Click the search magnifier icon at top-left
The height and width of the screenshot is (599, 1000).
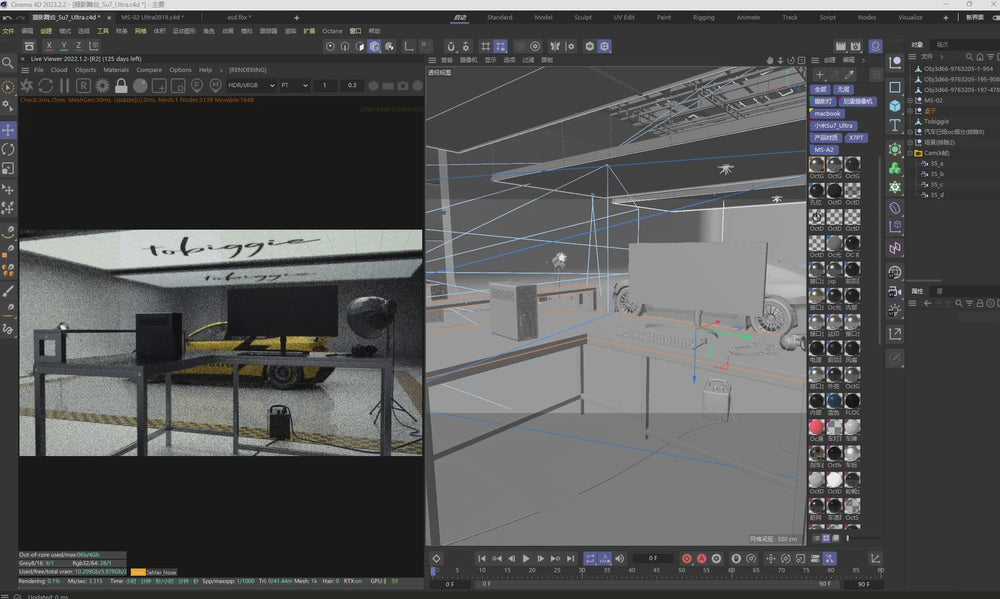[8, 63]
